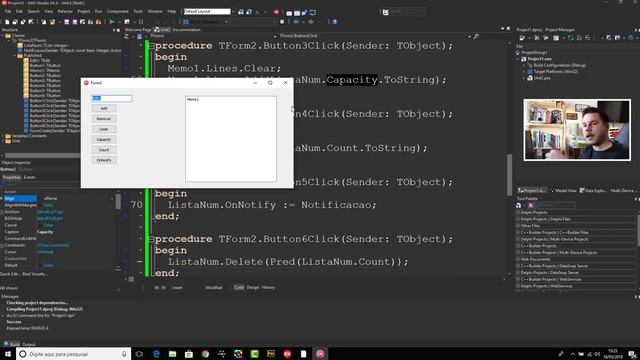The width and height of the screenshot is (640, 360).
Task: Collapse the Button3Click procedure fold marker
Action: [x=151, y=46]
